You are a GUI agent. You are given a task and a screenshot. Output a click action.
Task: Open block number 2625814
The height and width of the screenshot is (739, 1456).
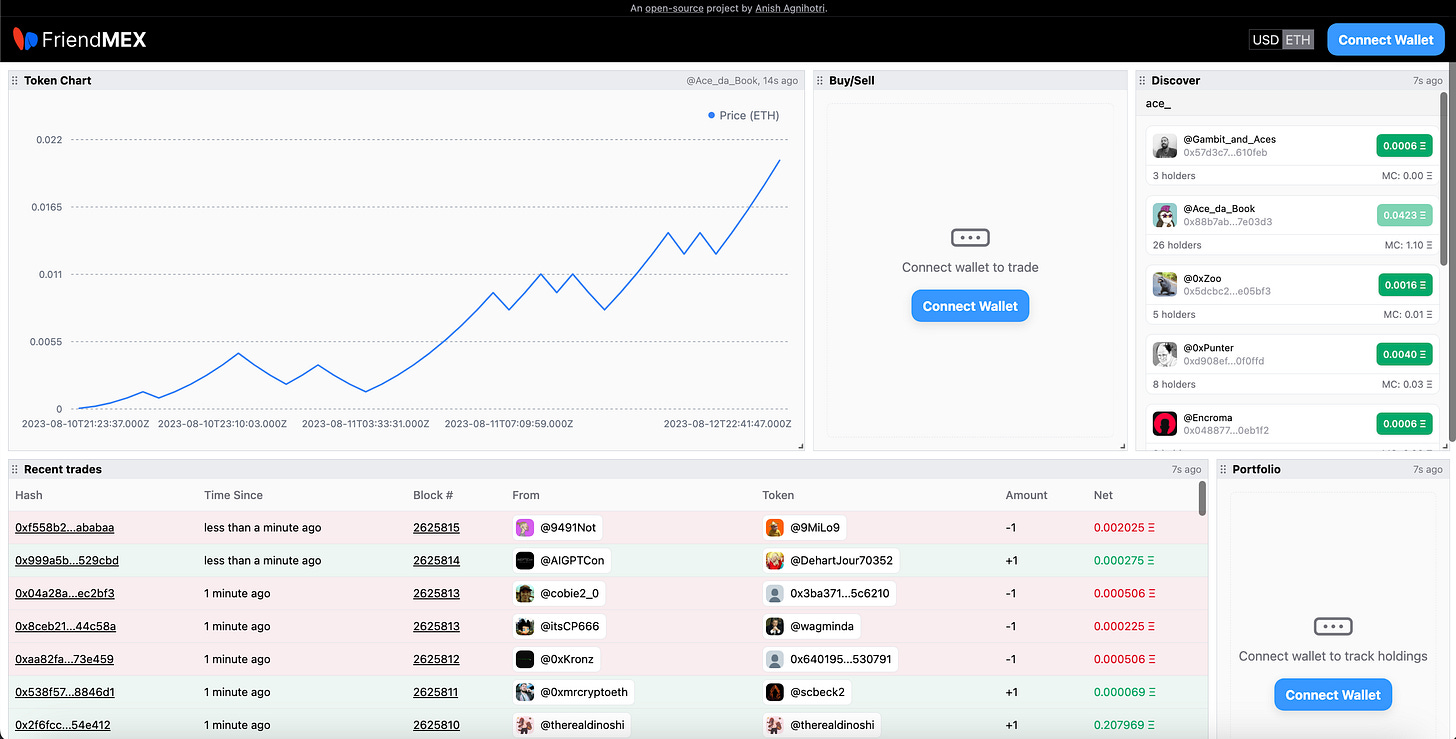[x=436, y=560]
